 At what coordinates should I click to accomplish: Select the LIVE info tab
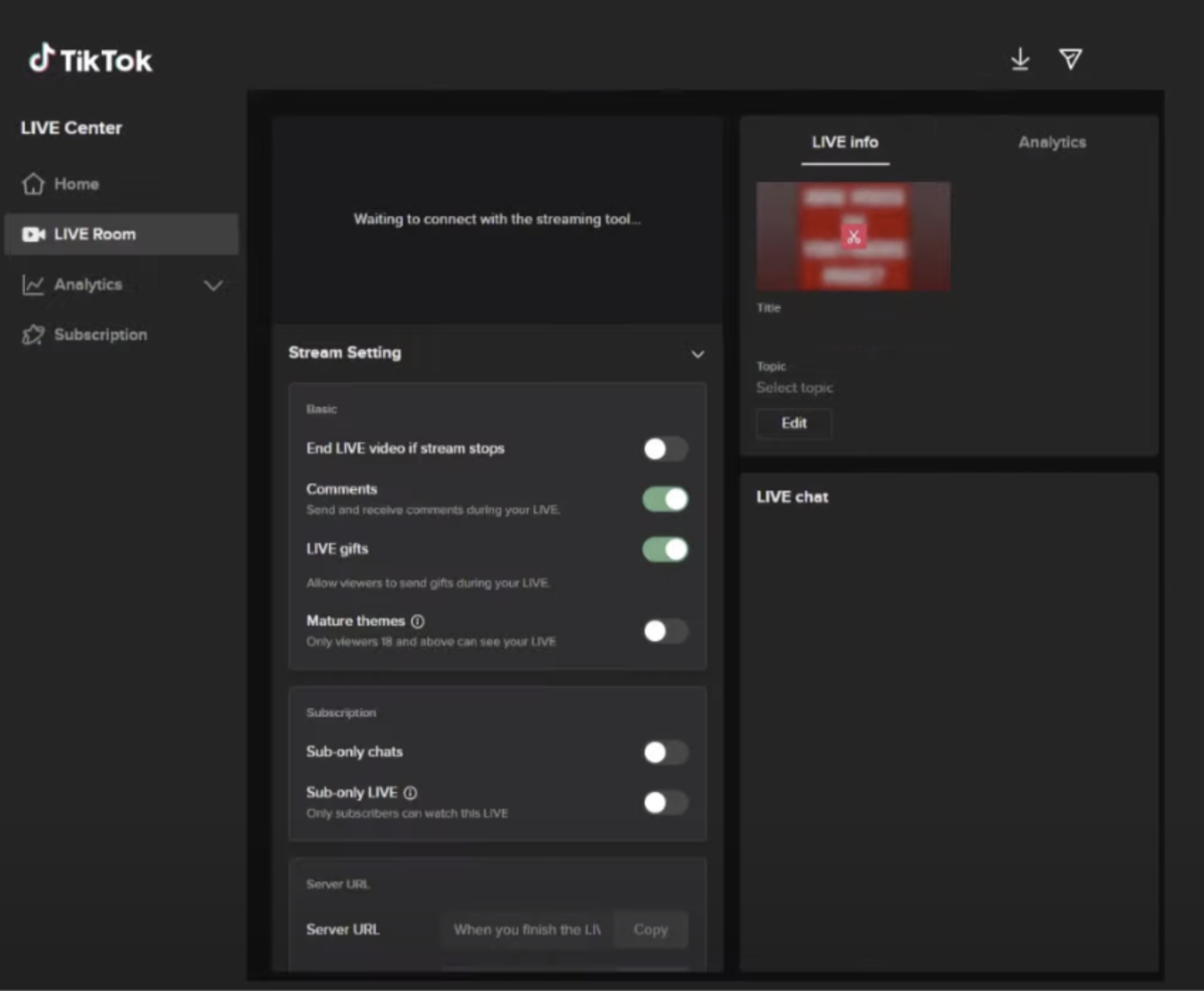click(x=844, y=142)
